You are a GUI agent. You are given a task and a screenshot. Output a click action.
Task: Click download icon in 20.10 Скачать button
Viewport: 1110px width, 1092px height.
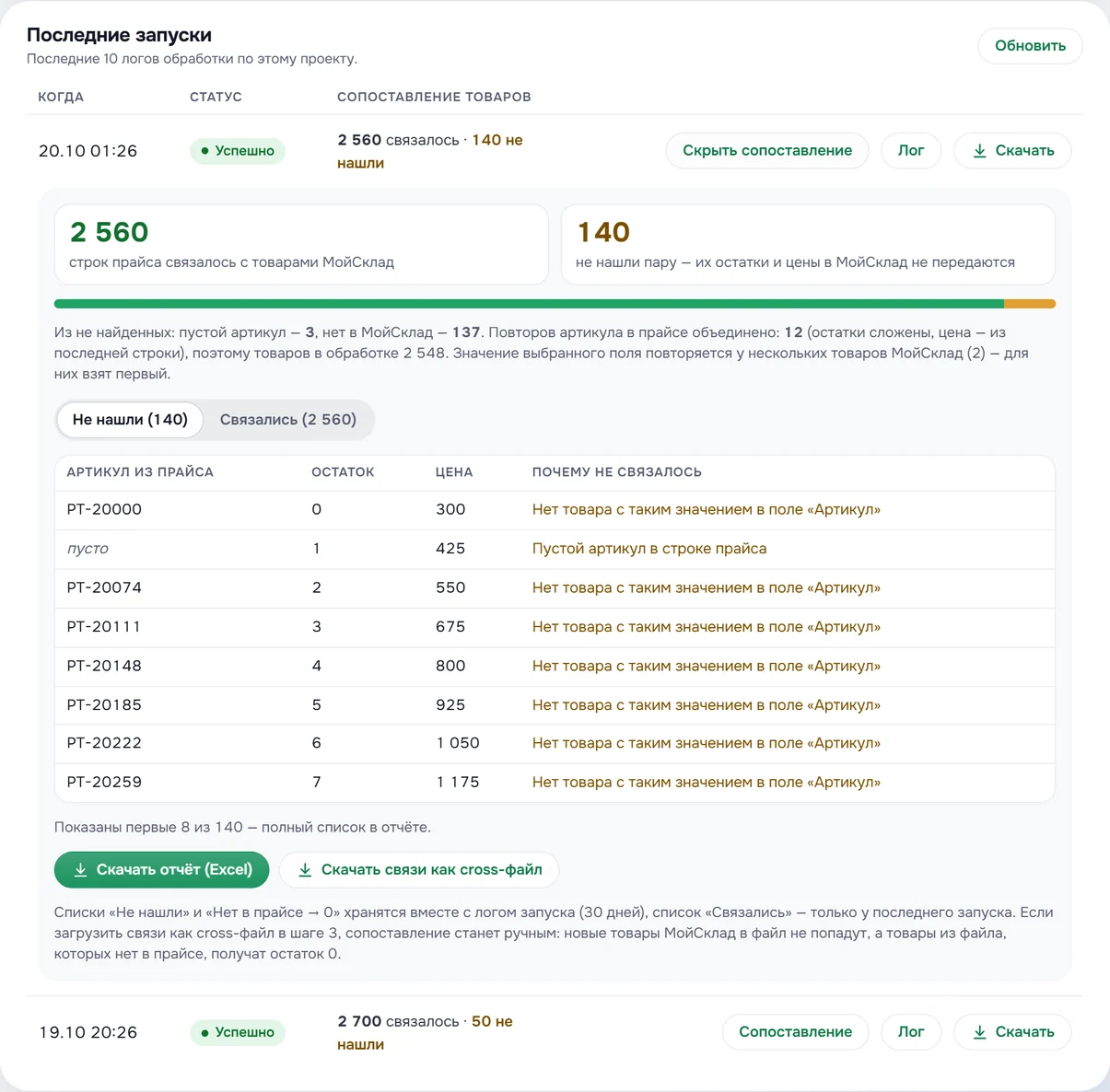[980, 151]
